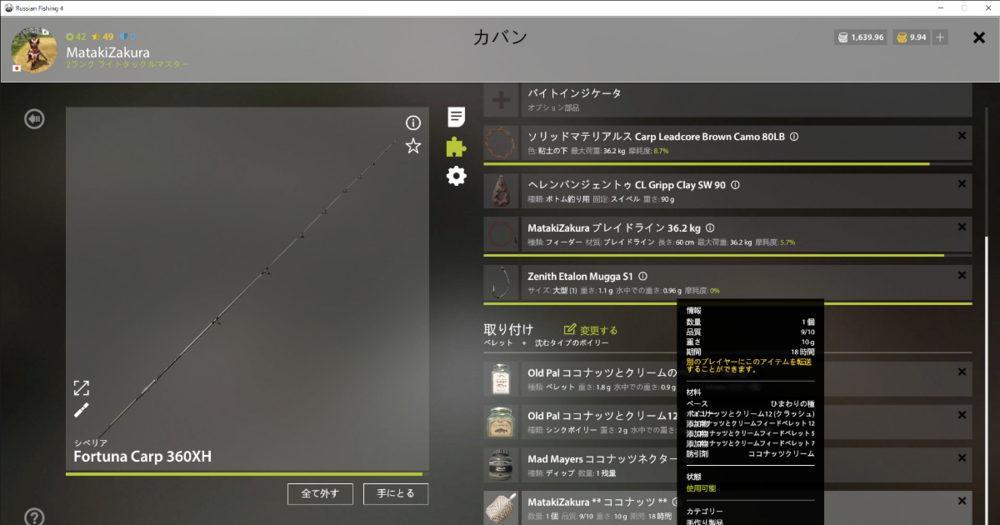Click leadcore wear progress bar
The height and width of the screenshot is (525, 1000).
(728, 164)
